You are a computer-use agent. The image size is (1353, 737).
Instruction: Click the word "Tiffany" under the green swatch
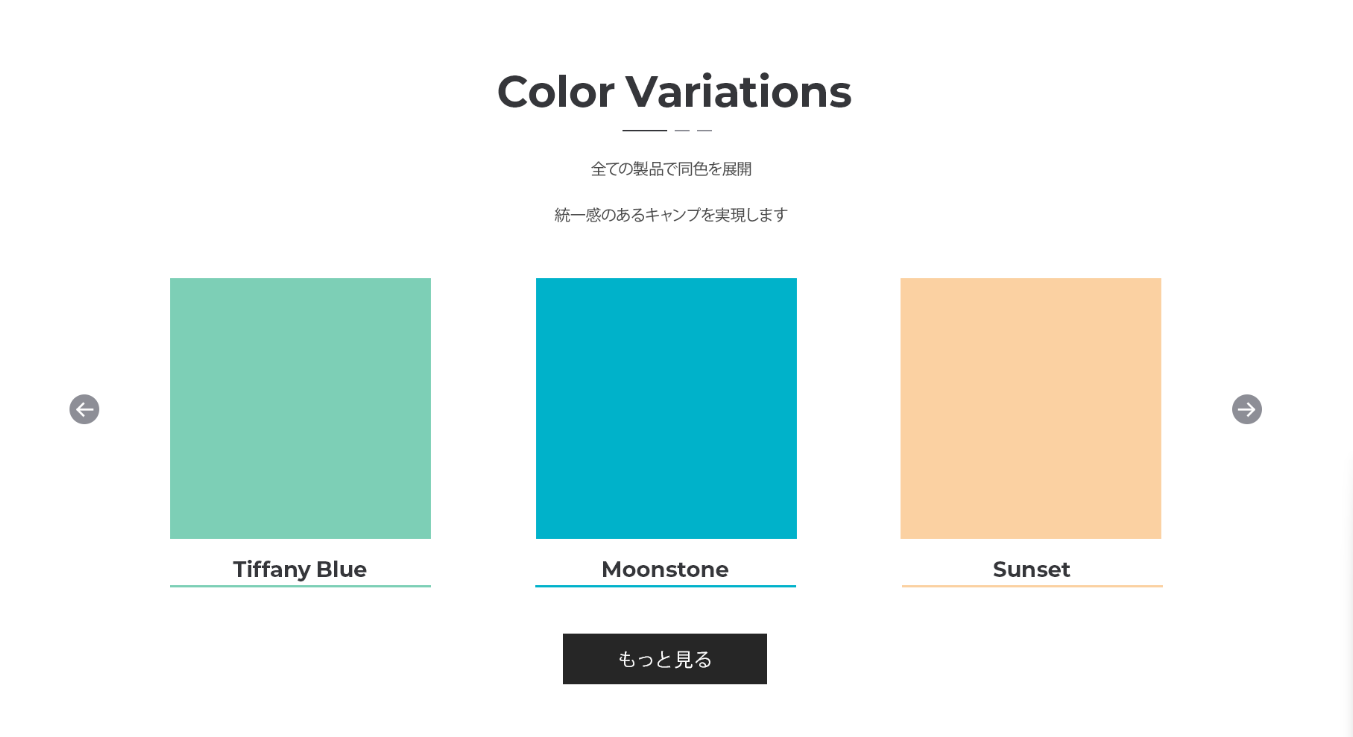coord(271,570)
